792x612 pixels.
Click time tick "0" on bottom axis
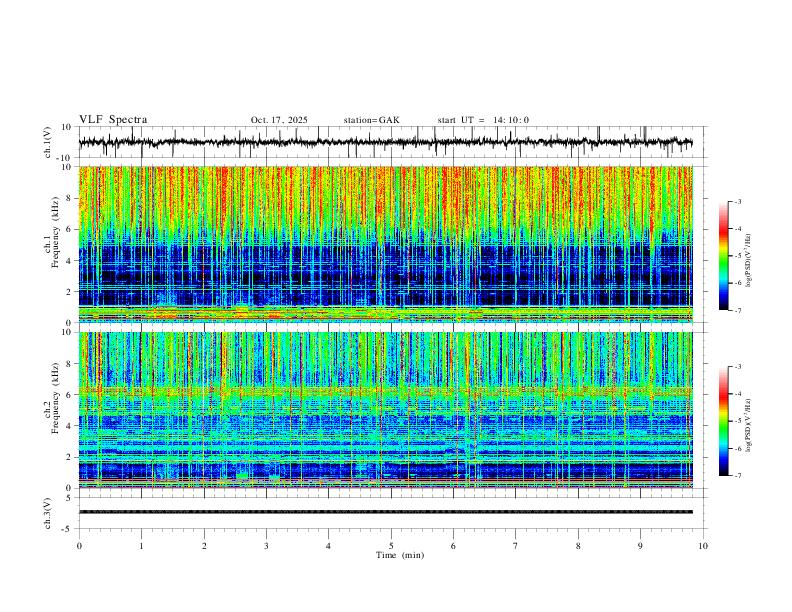[79, 546]
